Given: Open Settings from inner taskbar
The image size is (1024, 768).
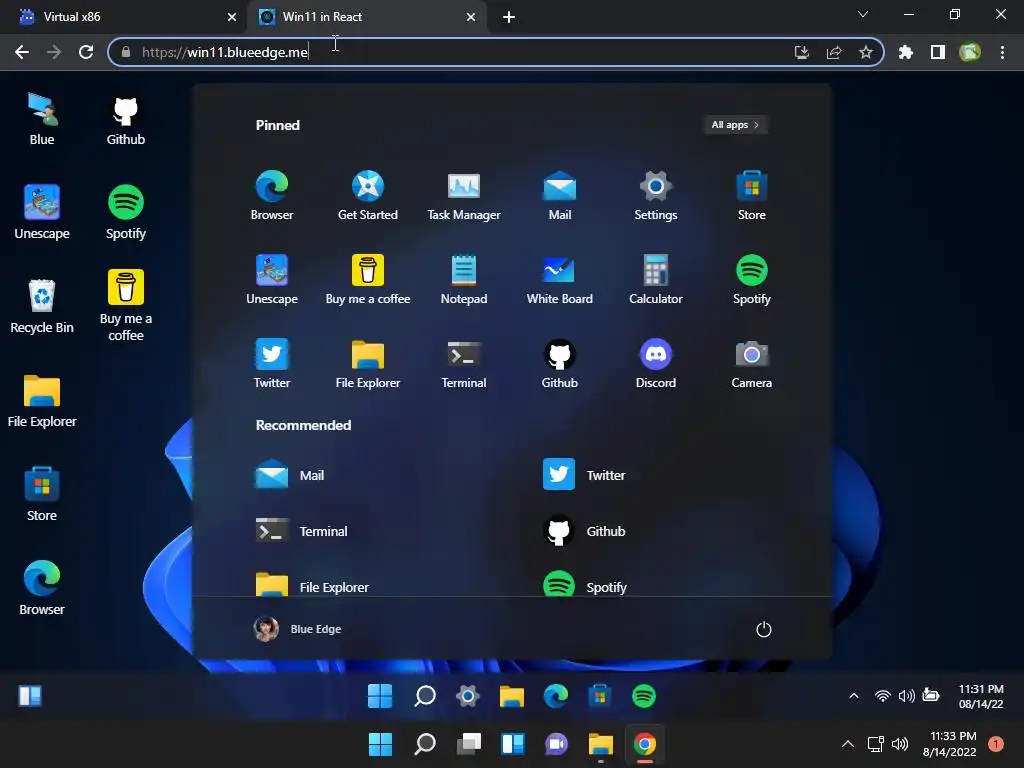Looking at the screenshot, I should coord(468,696).
